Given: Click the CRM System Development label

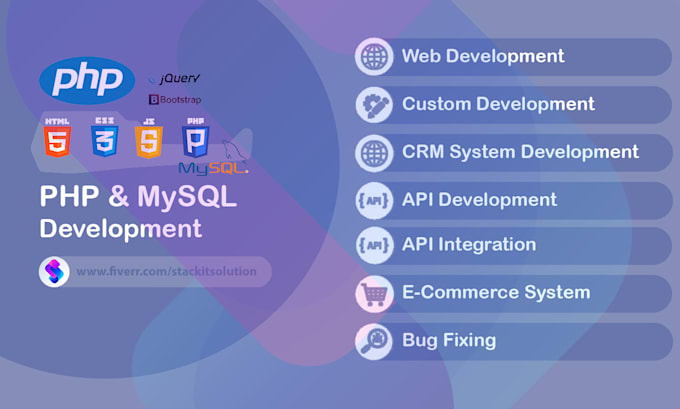Looking at the screenshot, I should pos(520,152).
